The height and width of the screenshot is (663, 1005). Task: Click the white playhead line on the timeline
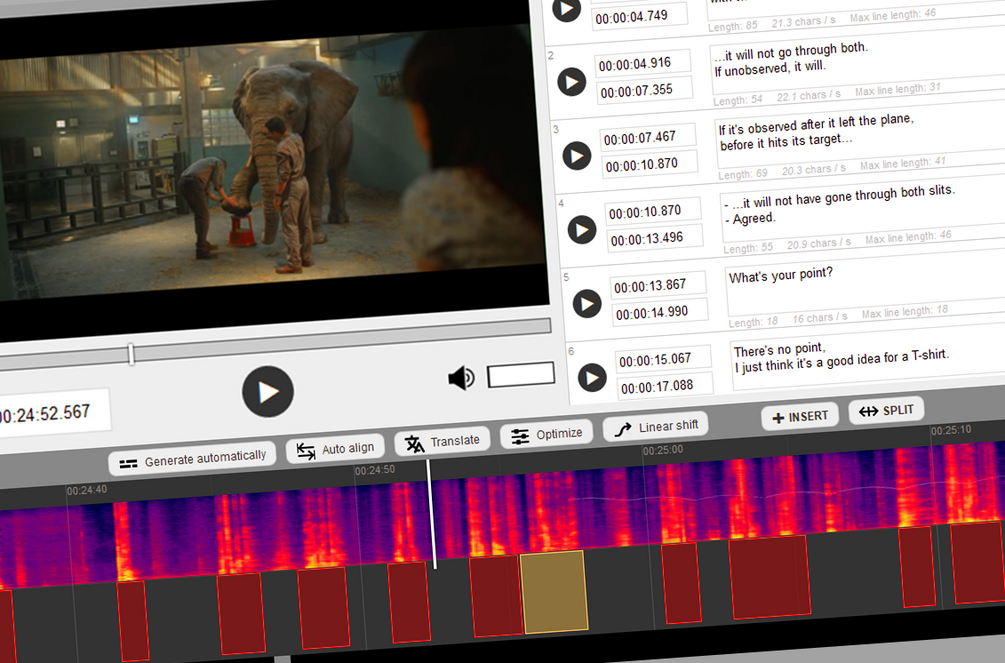(431, 513)
